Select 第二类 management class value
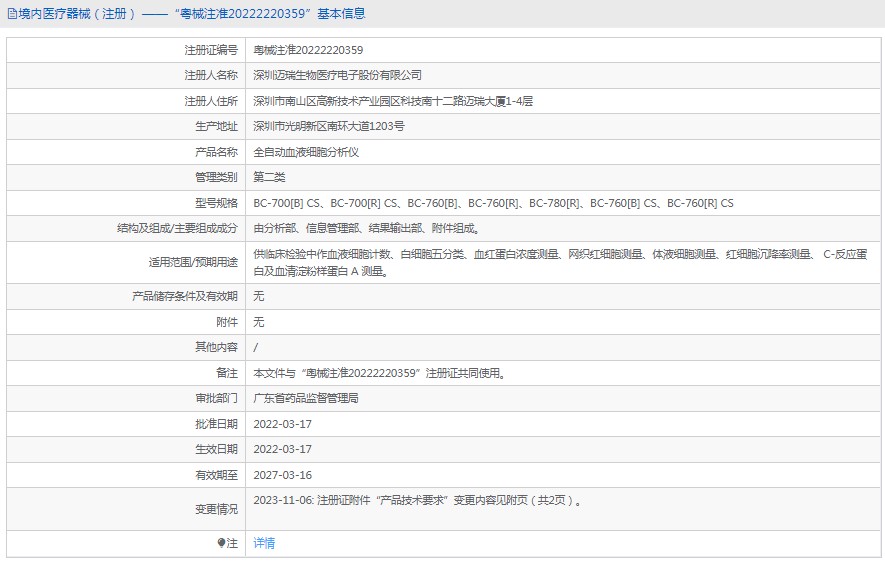The width and height of the screenshot is (885, 564). click(269, 177)
